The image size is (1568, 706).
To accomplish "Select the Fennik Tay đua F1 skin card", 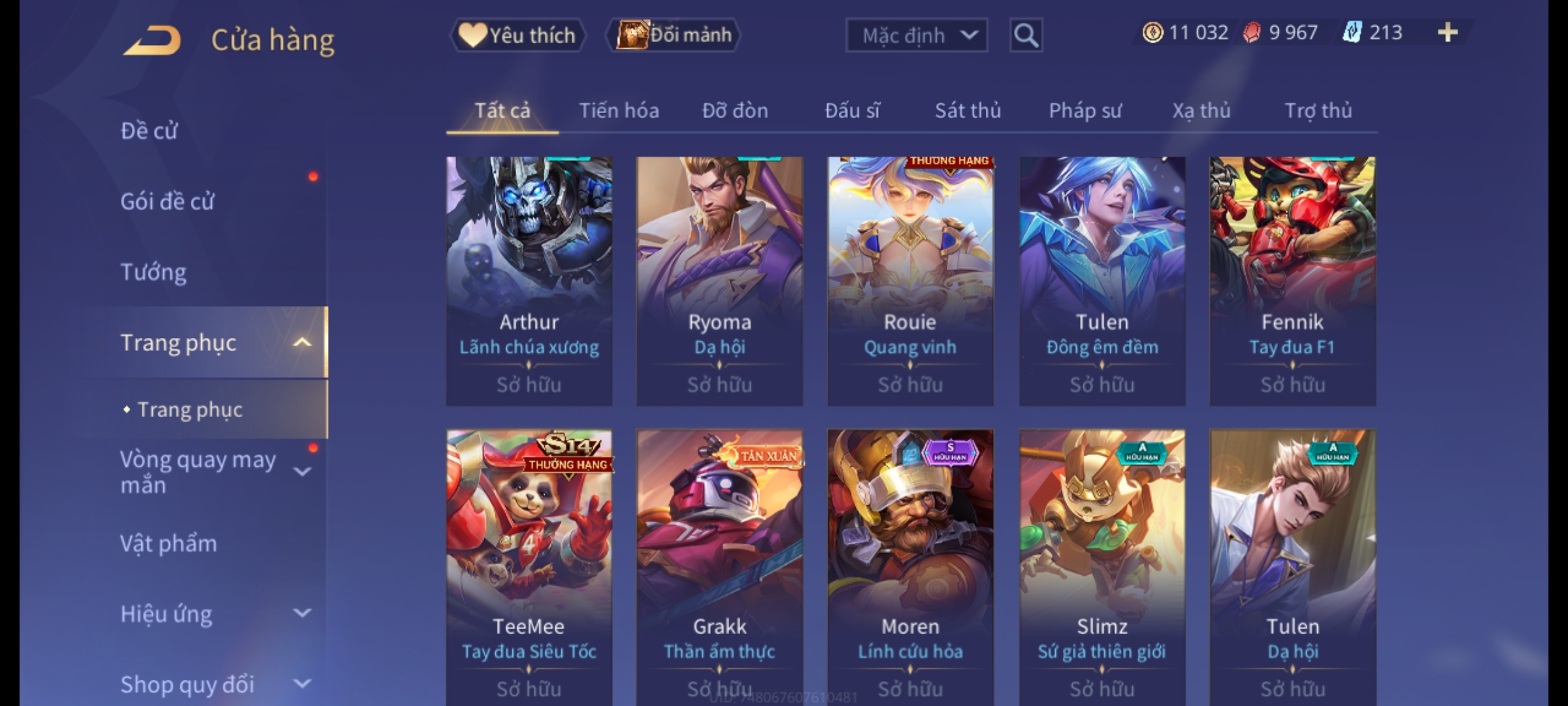I will (1292, 281).
